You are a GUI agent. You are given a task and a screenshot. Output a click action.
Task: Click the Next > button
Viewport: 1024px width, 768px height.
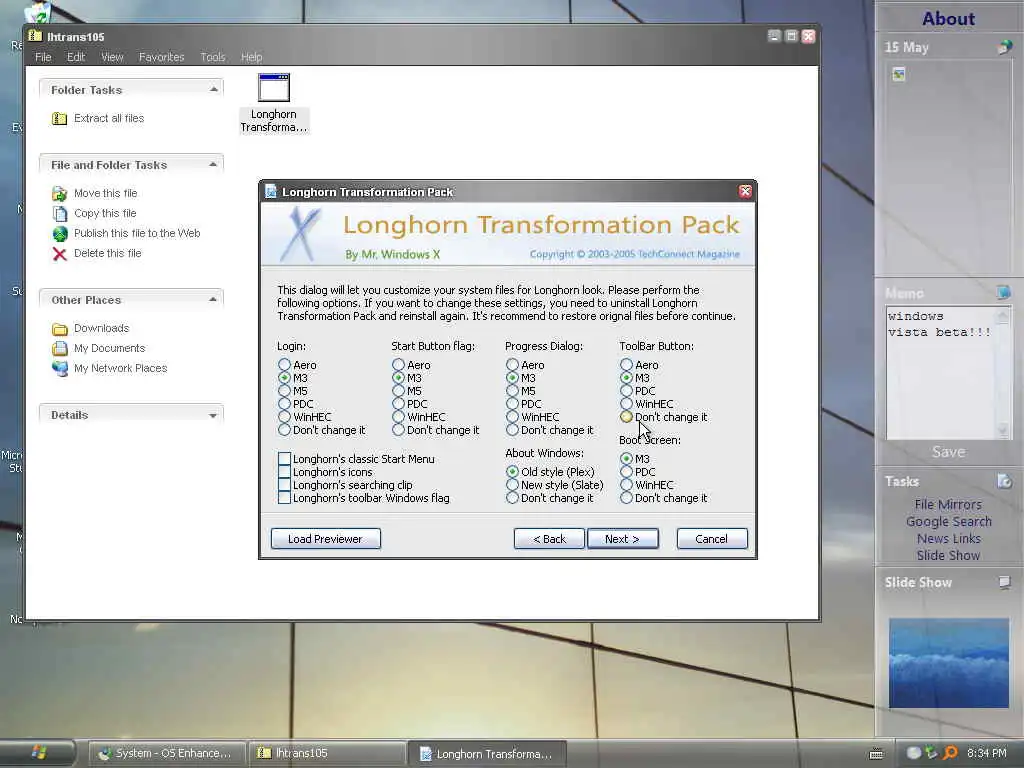pos(622,539)
